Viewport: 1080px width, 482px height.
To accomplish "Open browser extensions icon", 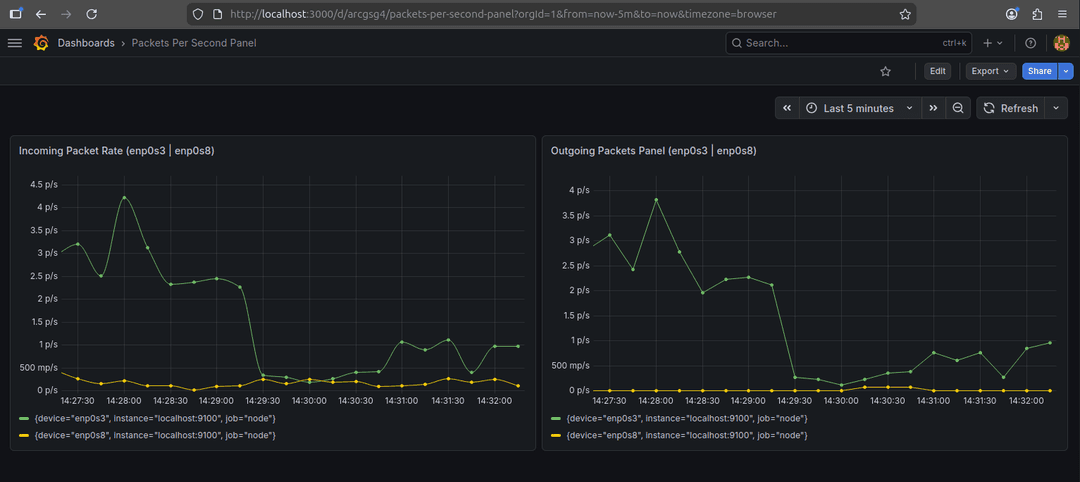I will [x=1037, y=14].
